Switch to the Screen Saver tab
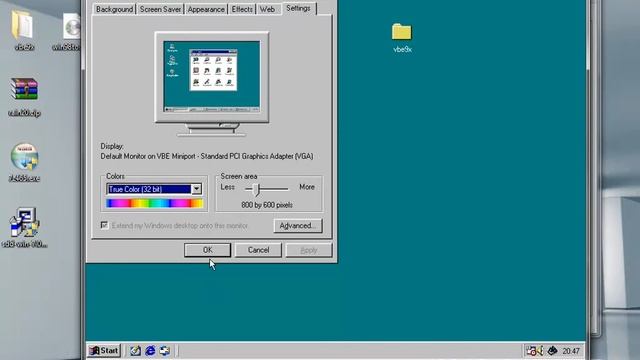This screenshot has height=360, width=640. click(x=160, y=9)
